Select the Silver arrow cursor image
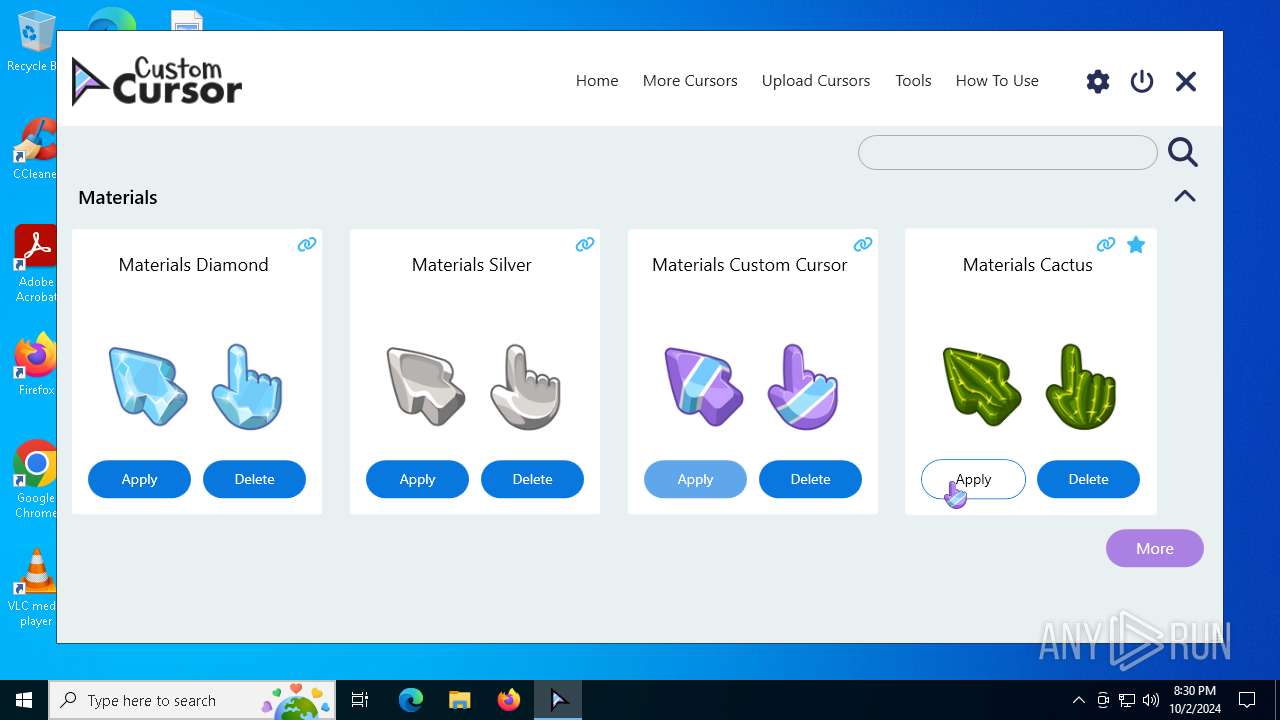 point(426,386)
